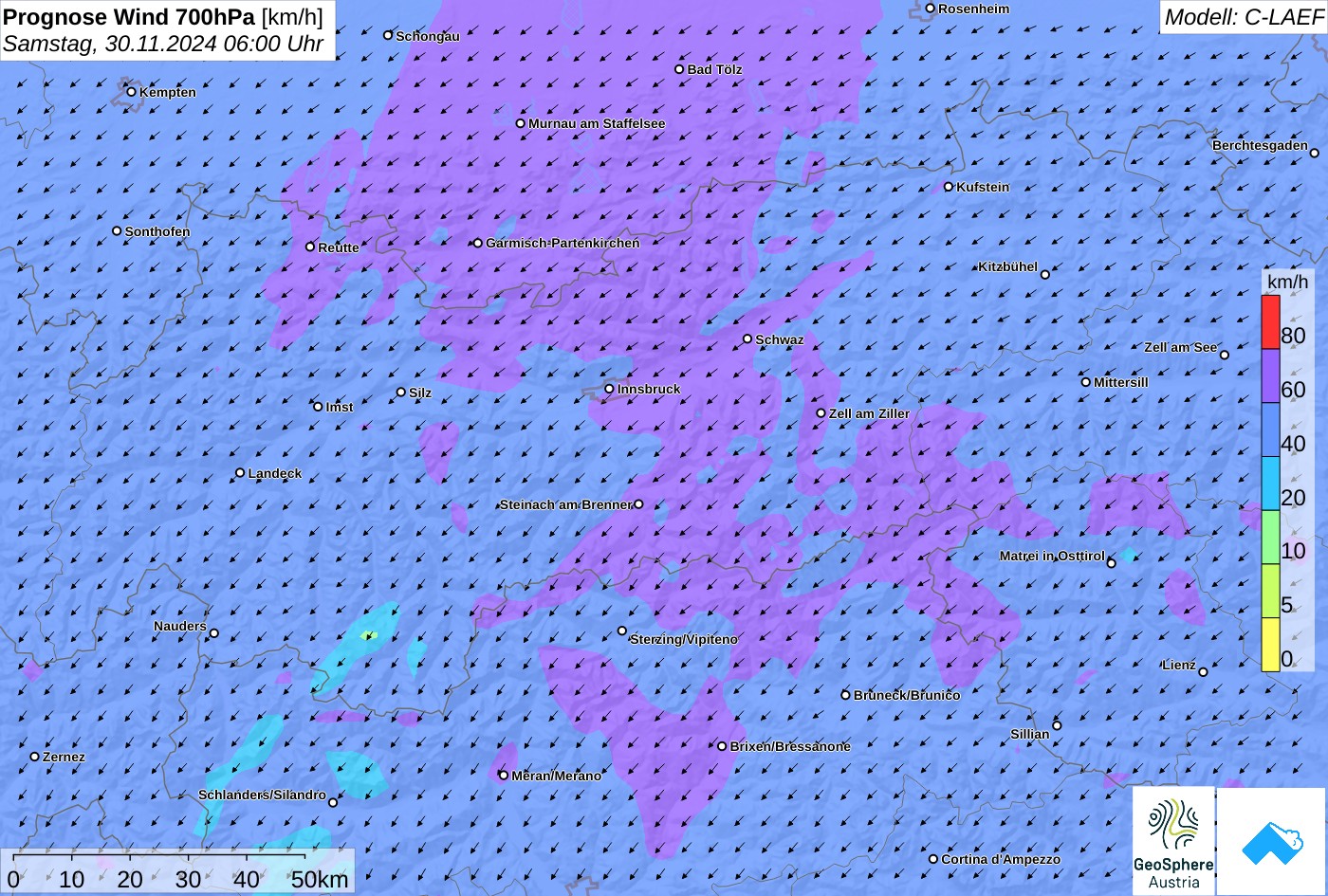
Task: Click the Matrei in Osttirol marker
Action: point(1112,563)
